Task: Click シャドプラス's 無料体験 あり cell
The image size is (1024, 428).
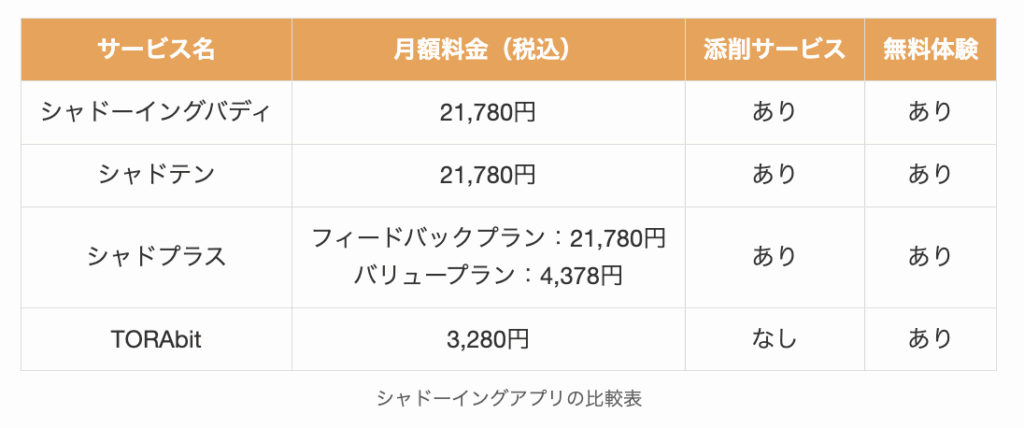Action: 930,257
